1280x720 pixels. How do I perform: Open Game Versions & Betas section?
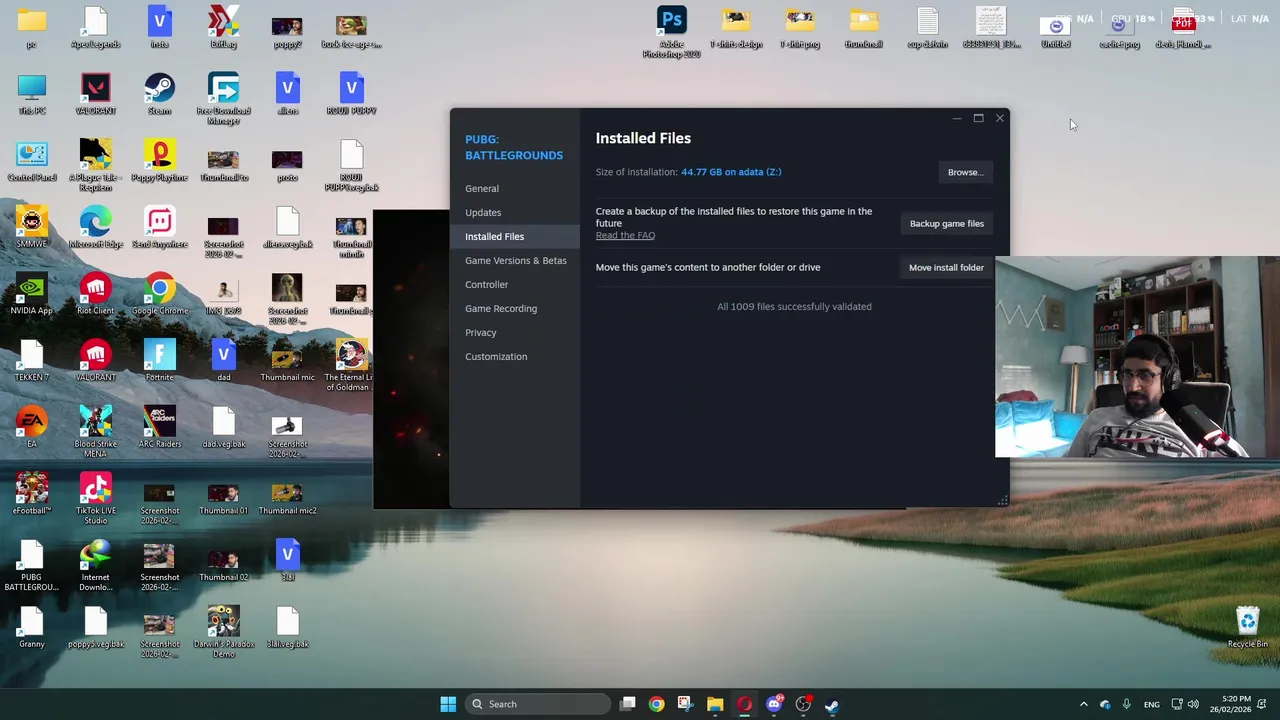click(515, 260)
